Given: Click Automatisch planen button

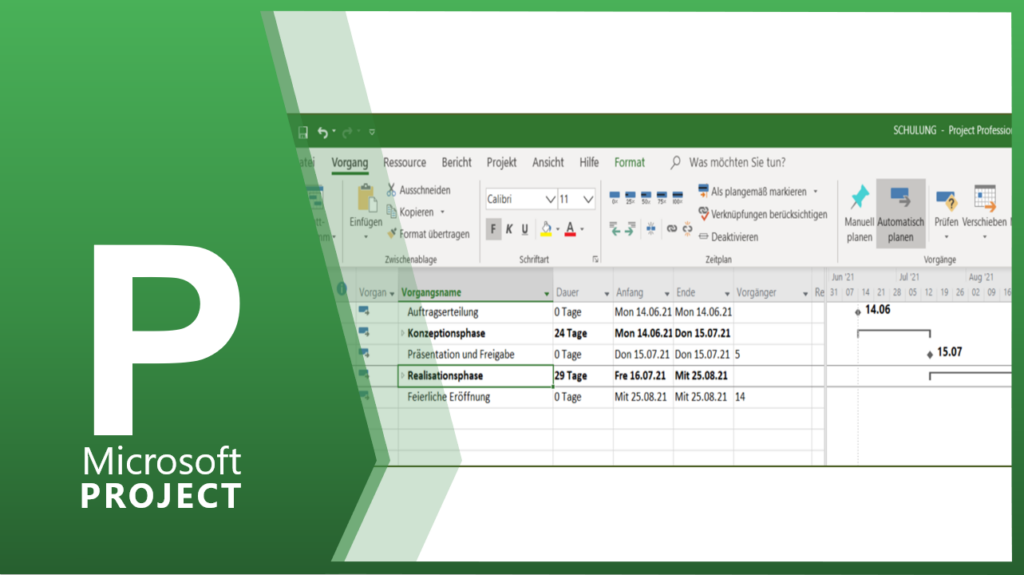Looking at the screenshot, I should tap(901, 214).
